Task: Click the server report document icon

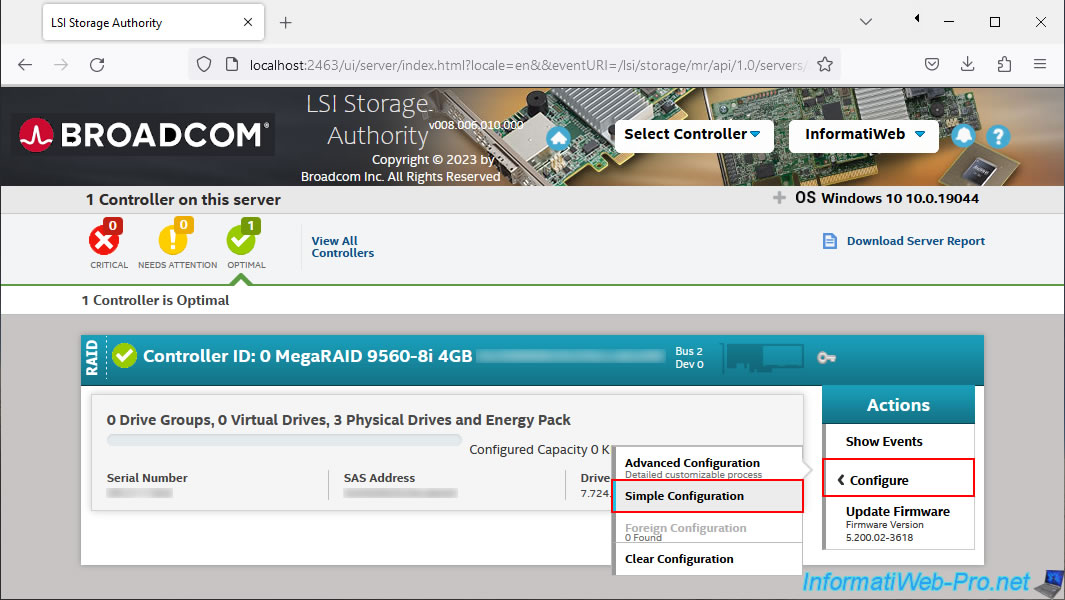Action: [829, 241]
